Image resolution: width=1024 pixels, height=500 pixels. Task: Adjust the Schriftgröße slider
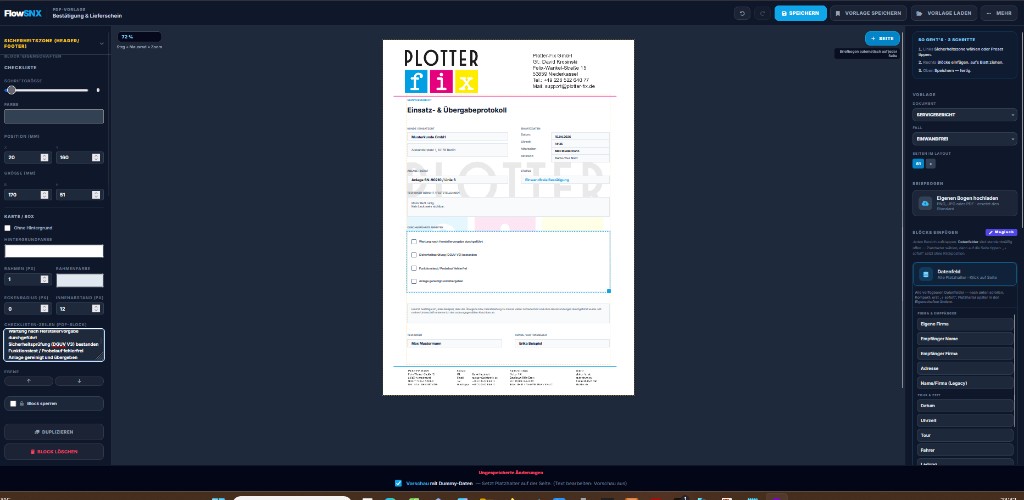[x=48, y=90]
